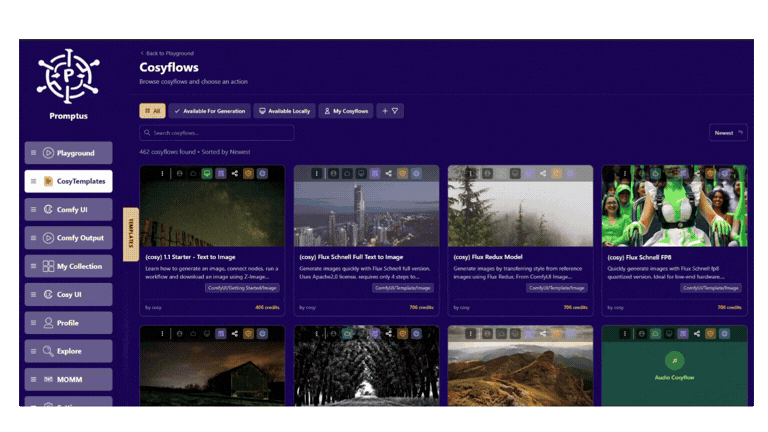Click user icon on Flux Redux Model card
768x432 pixels.
tap(487, 173)
